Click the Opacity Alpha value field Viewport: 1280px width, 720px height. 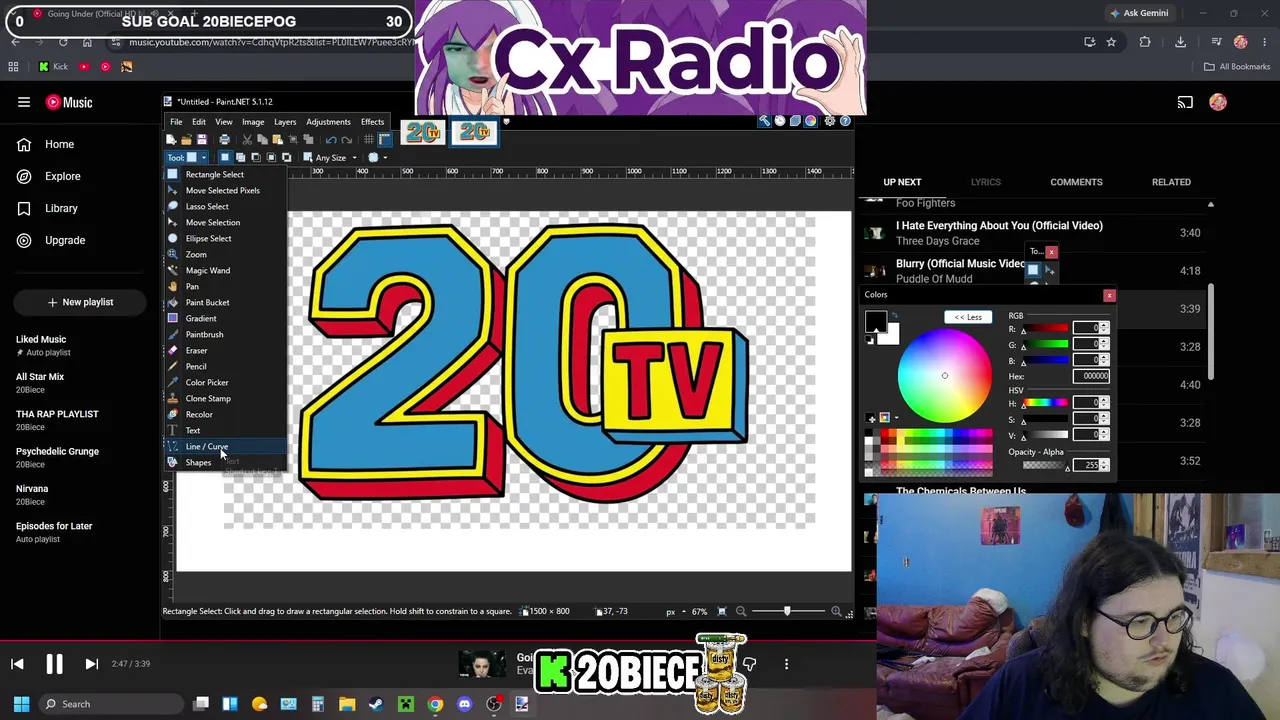[1087, 465]
